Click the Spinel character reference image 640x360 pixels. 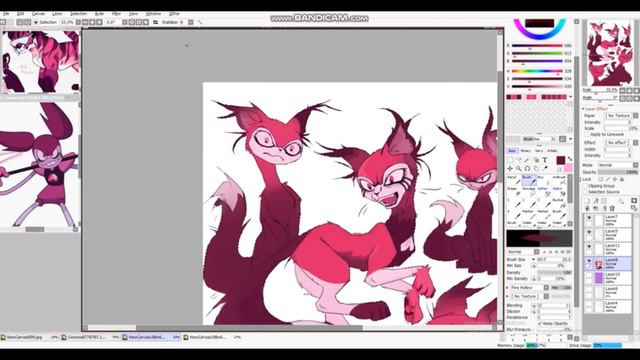(x=39, y=163)
